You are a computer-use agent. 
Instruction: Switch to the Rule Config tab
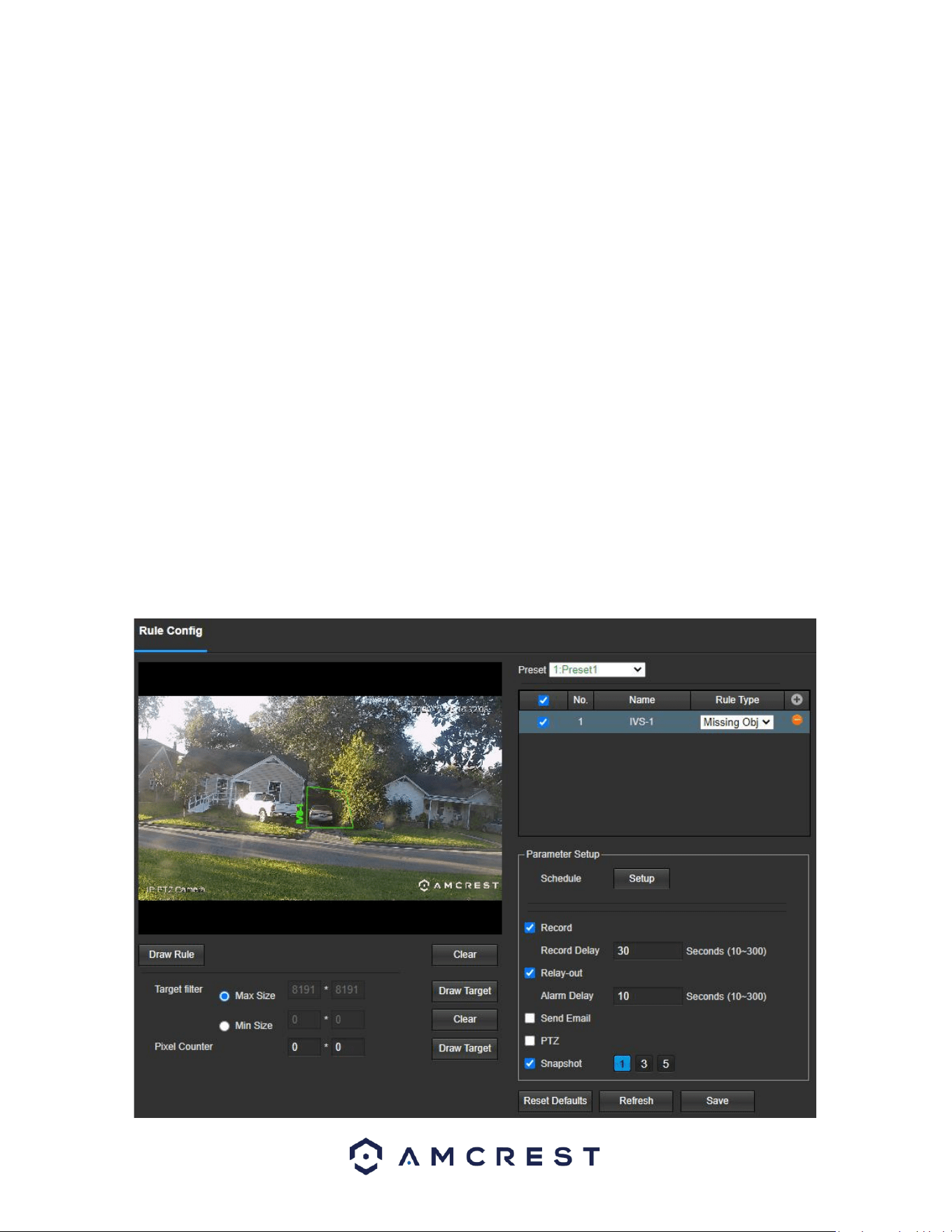(x=171, y=631)
